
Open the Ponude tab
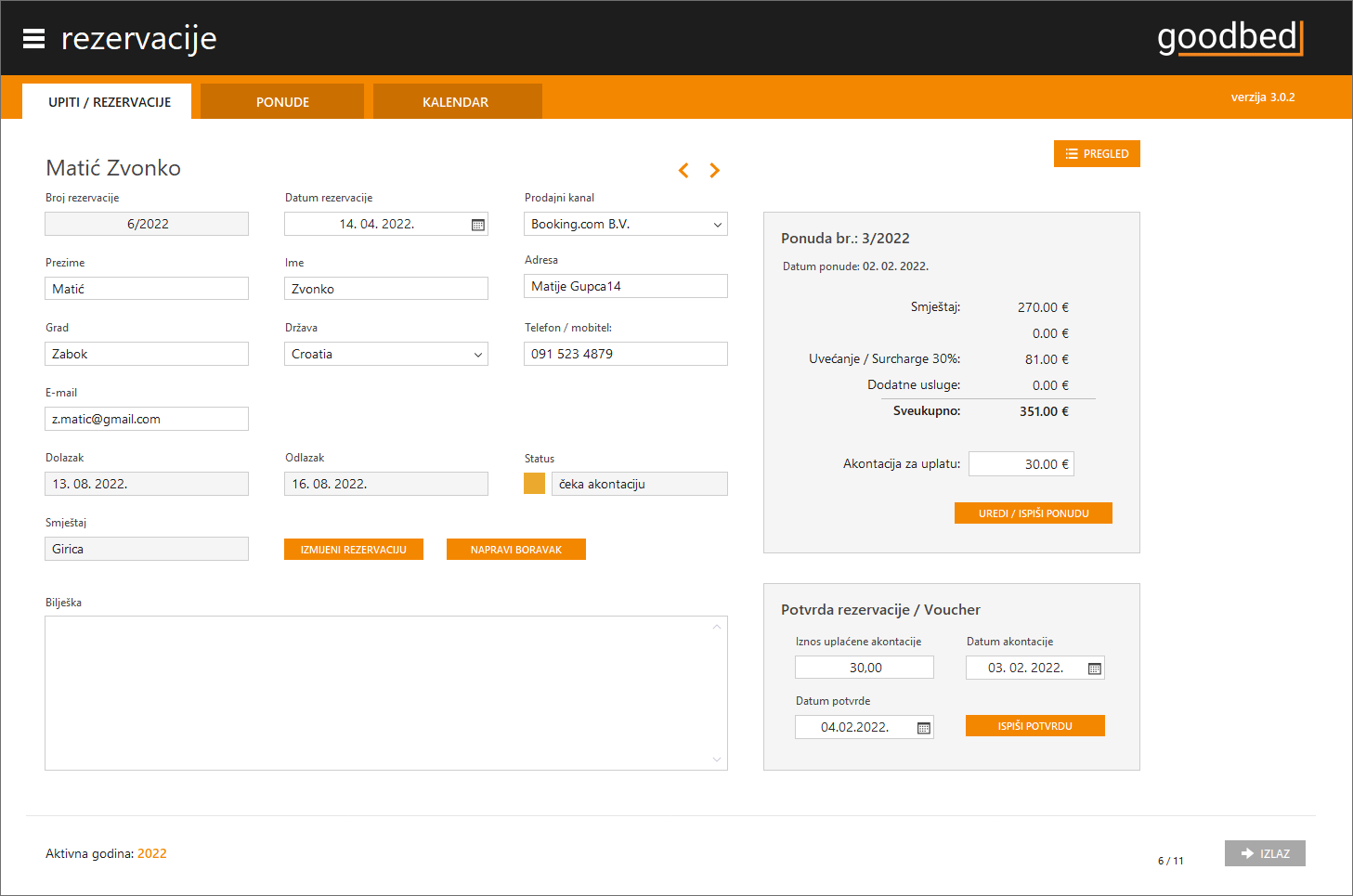click(x=282, y=101)
